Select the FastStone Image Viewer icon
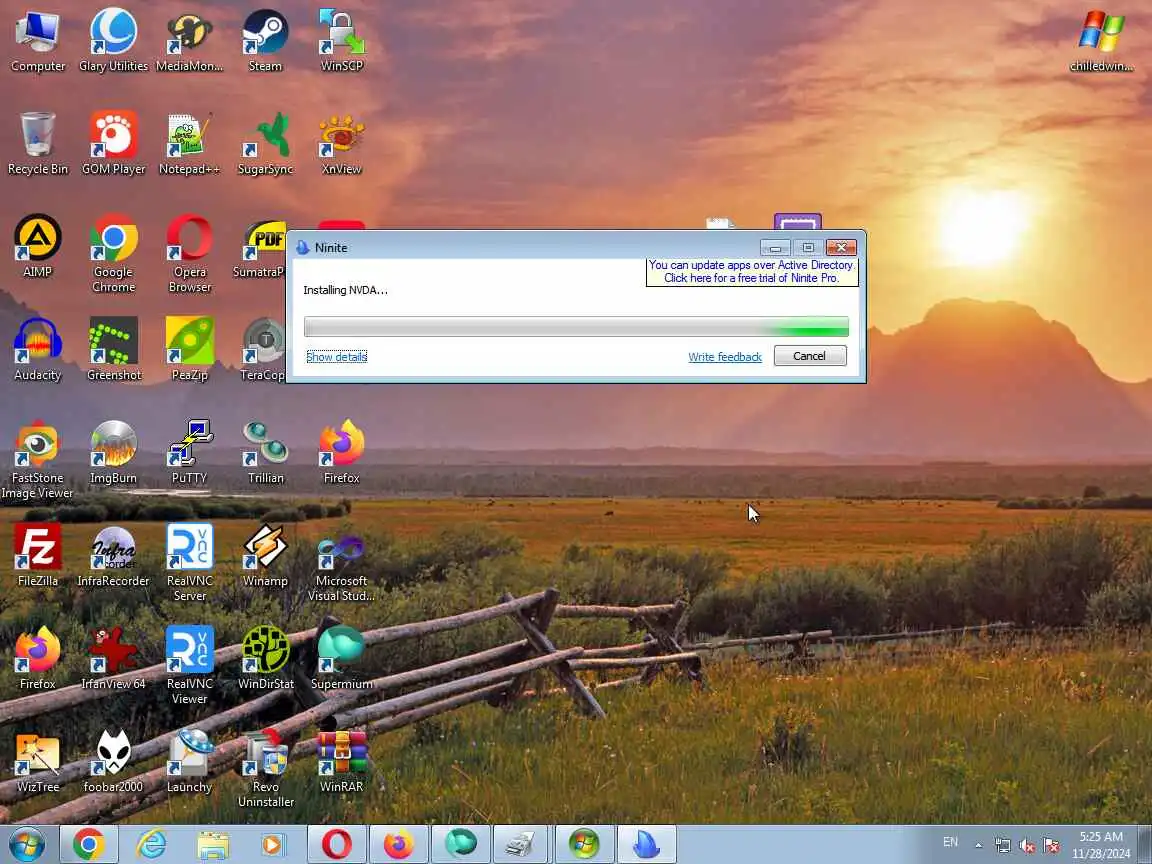This screenshot has height=864, width=1152. (37, 459)
